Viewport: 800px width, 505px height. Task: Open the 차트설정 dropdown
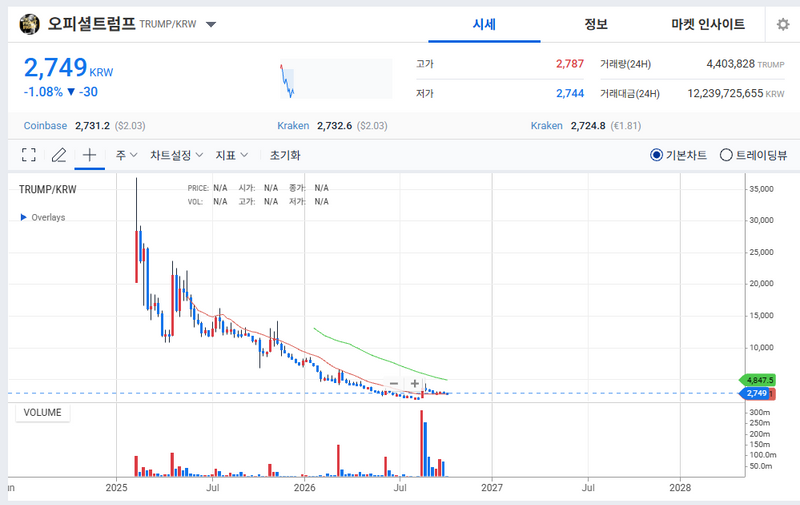(x=177, y=155)
